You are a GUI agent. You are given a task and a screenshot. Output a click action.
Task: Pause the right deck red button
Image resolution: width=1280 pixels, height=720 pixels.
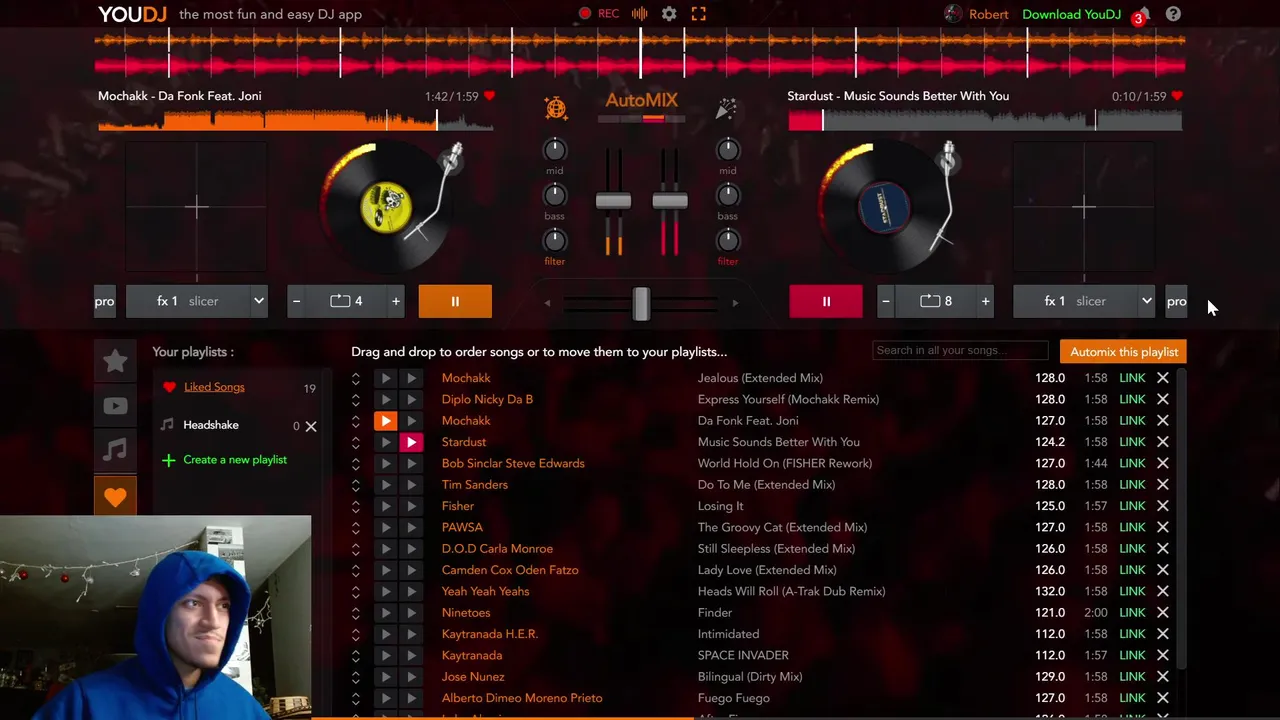coord(826,301)
